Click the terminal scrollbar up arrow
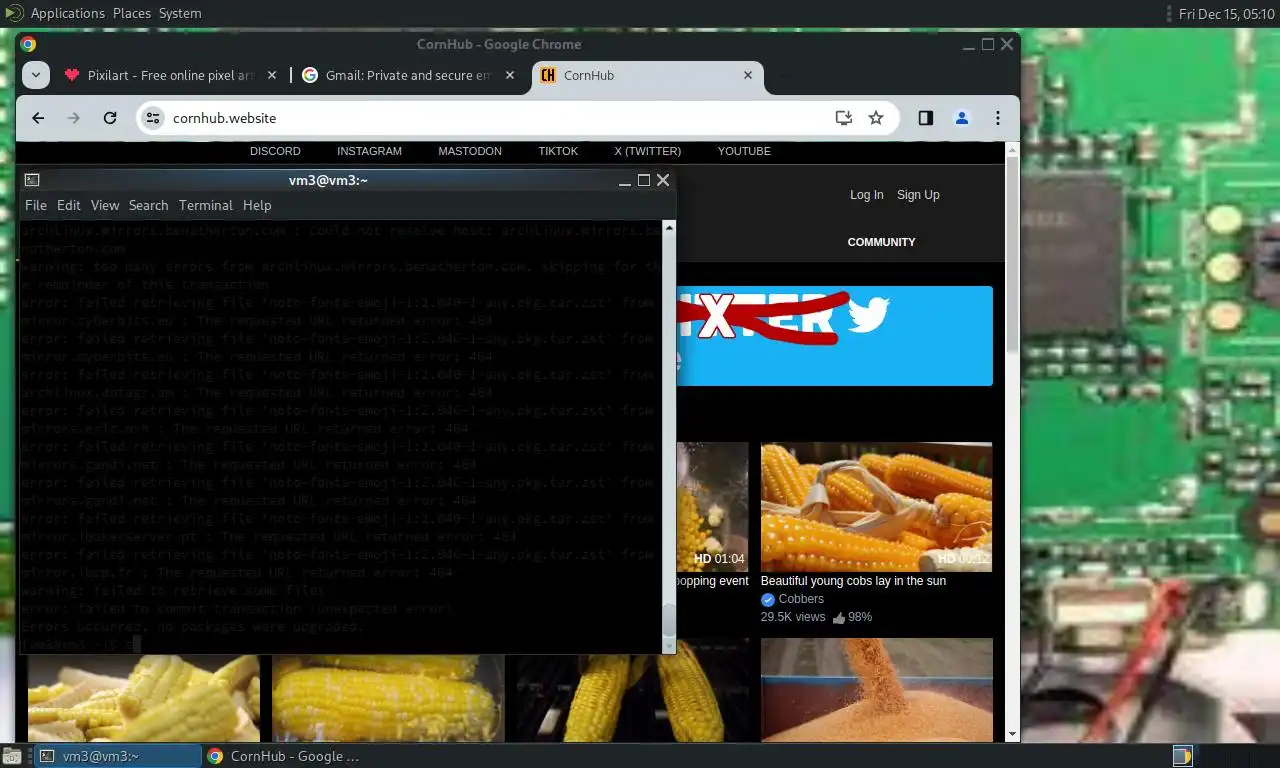This screenshot has width=1280, height=768. pyautogui.click(x=669, y=227)
